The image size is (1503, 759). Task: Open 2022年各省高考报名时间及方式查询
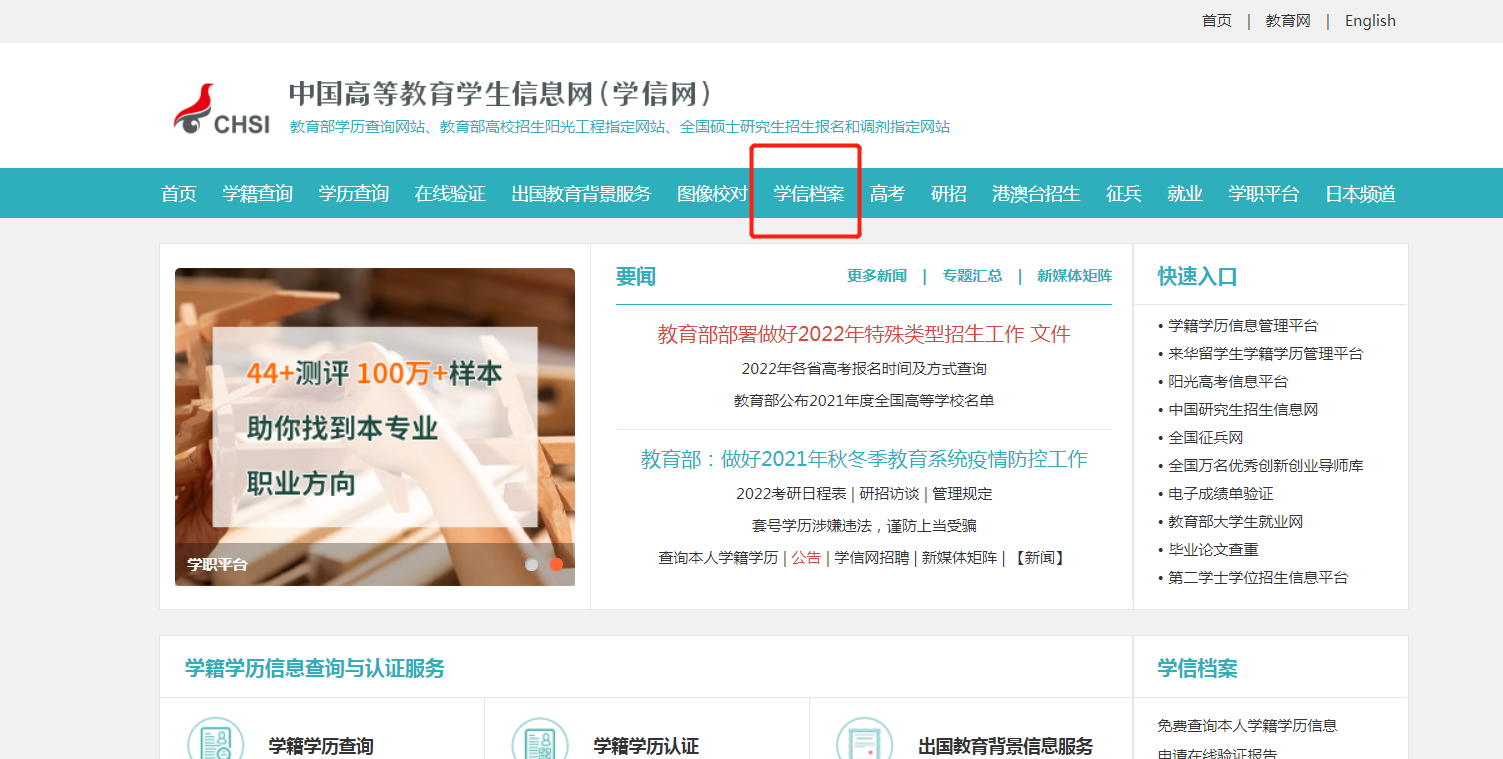[864, 369]
